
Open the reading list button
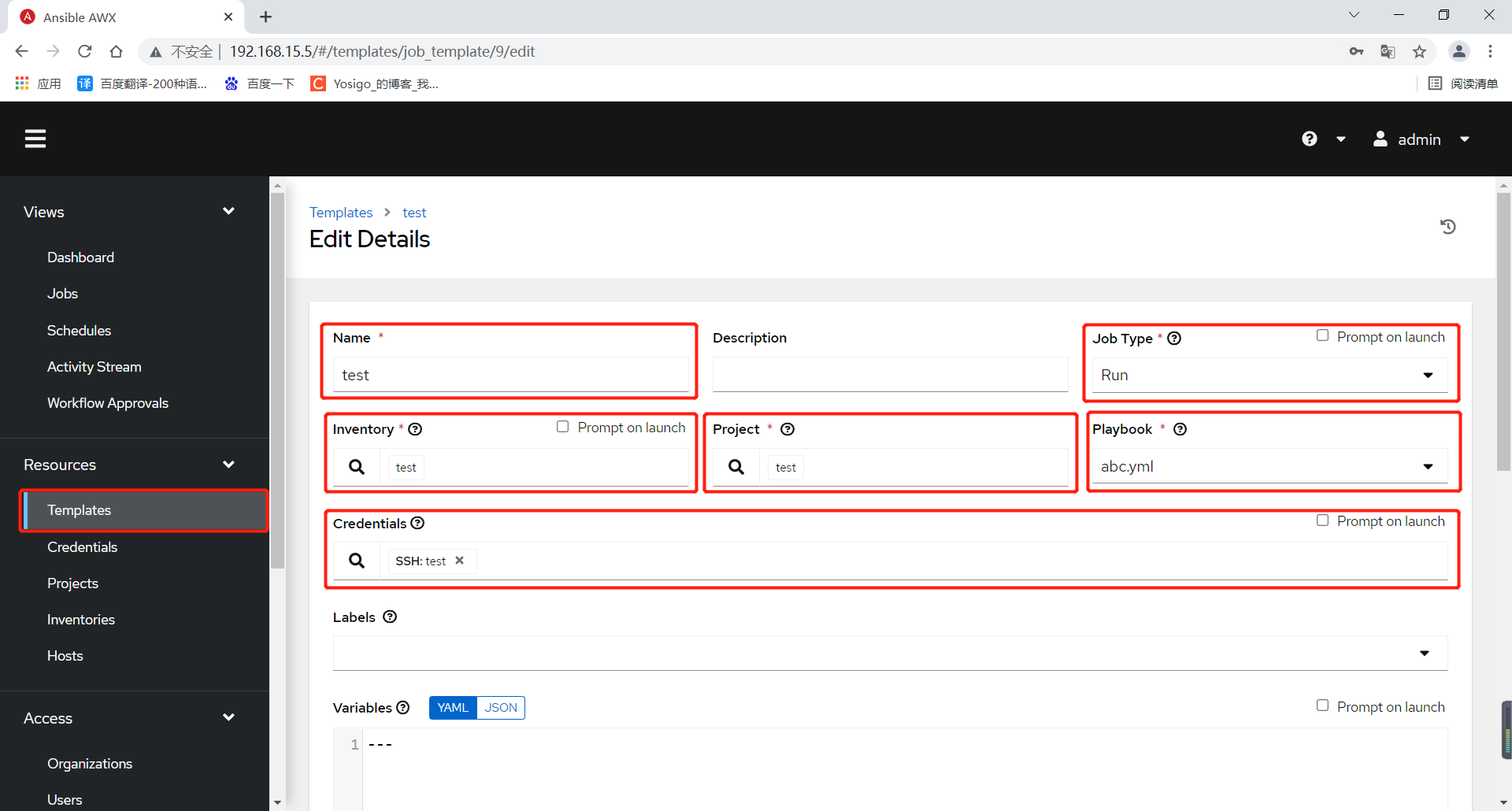point(1463,83)
